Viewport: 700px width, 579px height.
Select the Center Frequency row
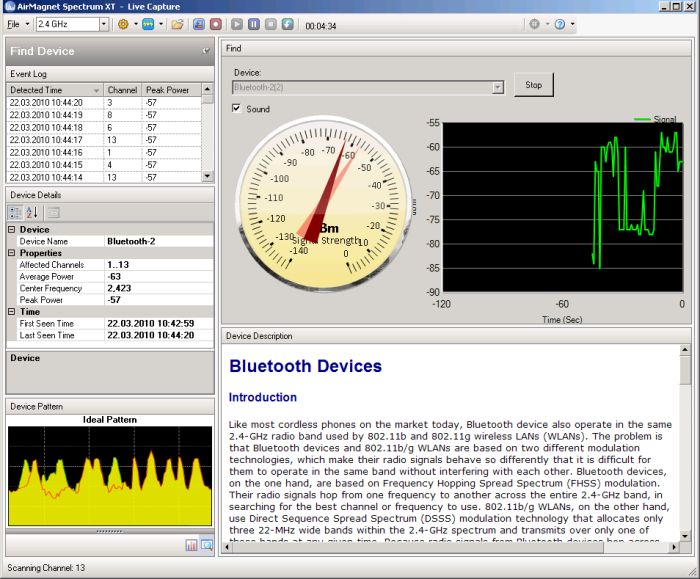[x=114, y=288]
